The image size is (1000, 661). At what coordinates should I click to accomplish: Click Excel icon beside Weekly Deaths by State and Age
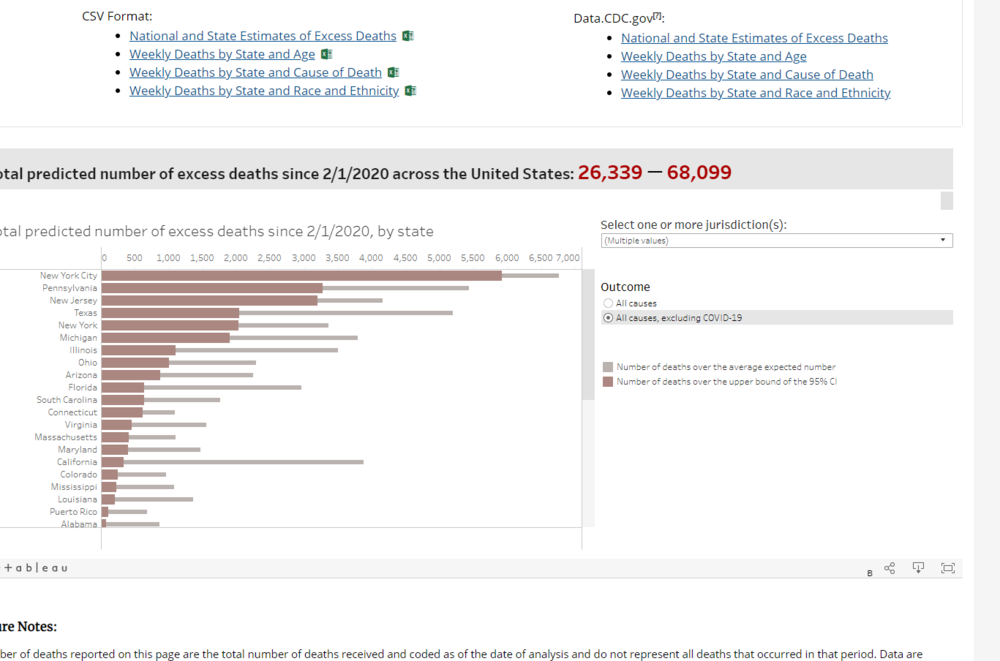coord(327,54)
